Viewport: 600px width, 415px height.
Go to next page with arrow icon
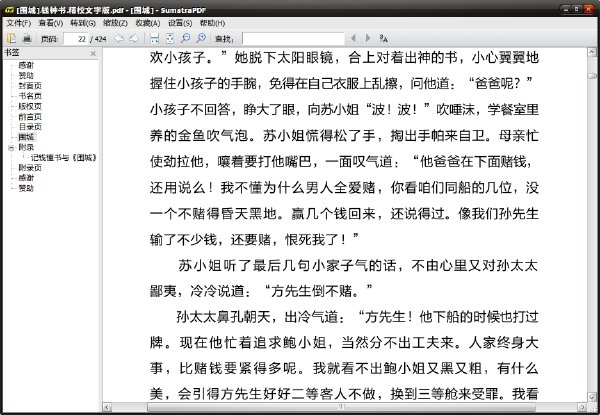[134, 38]
